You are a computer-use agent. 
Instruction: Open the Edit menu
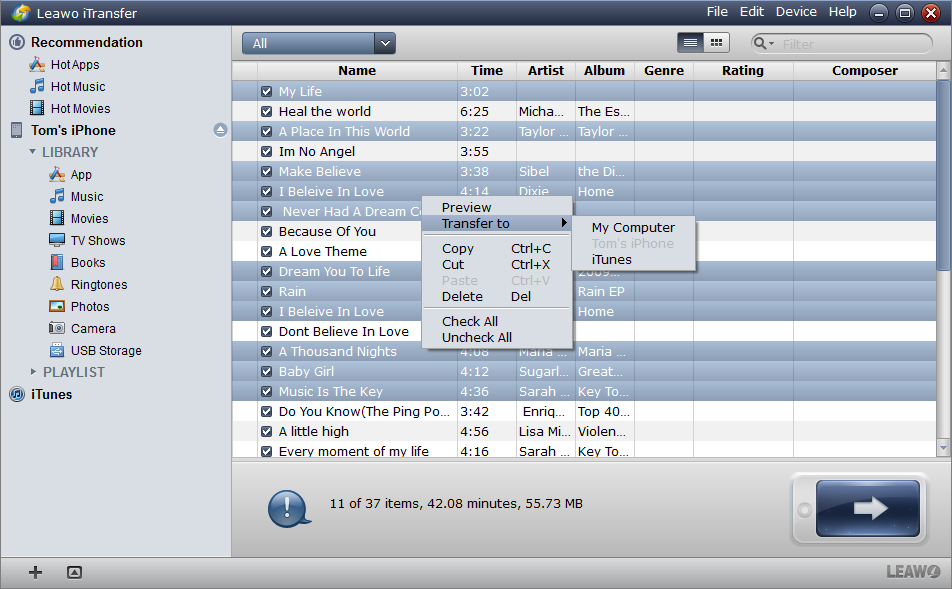point(752,12)
